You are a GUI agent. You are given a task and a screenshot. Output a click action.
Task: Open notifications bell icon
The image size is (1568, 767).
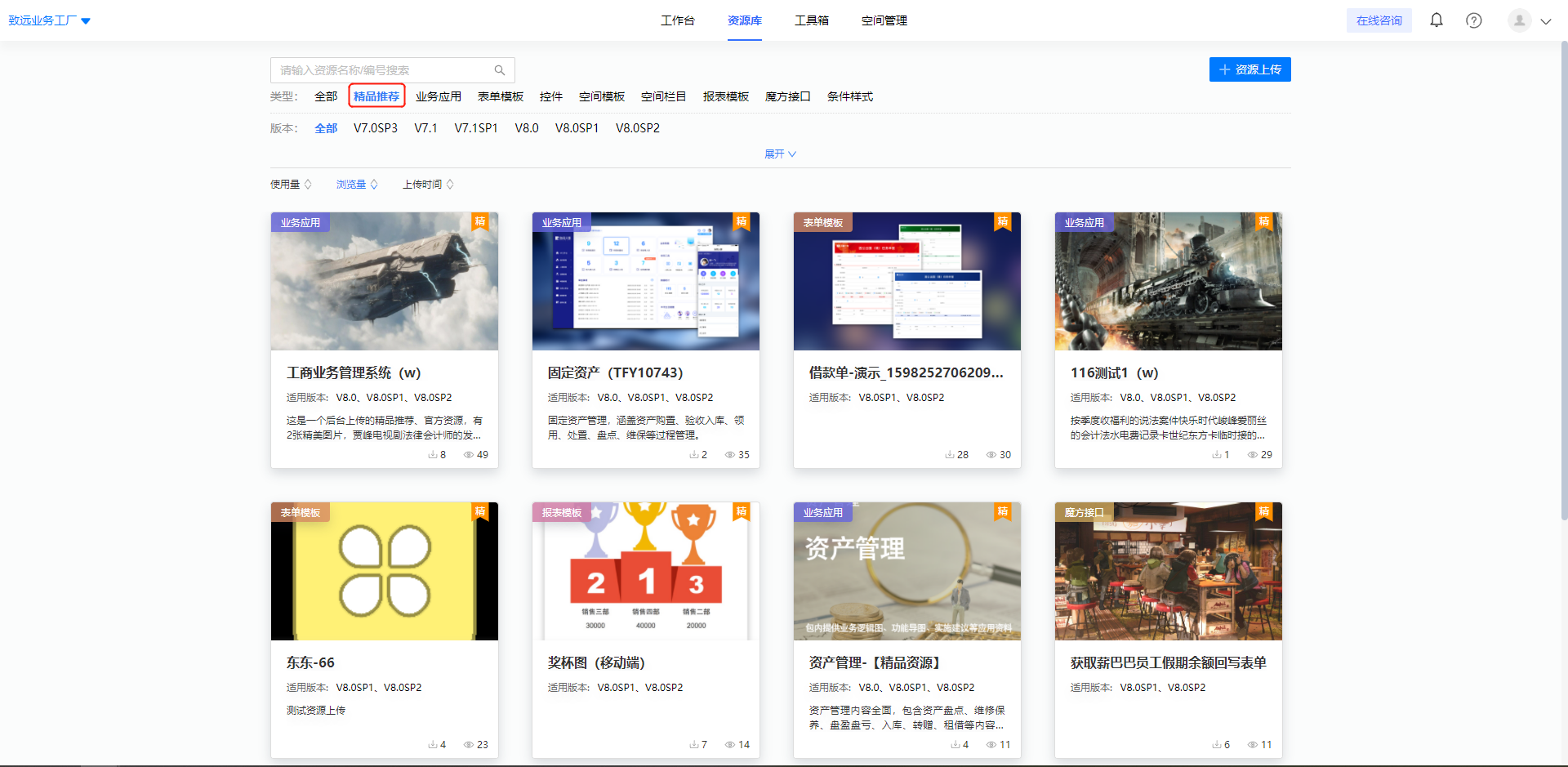[x=1437, y=20]
